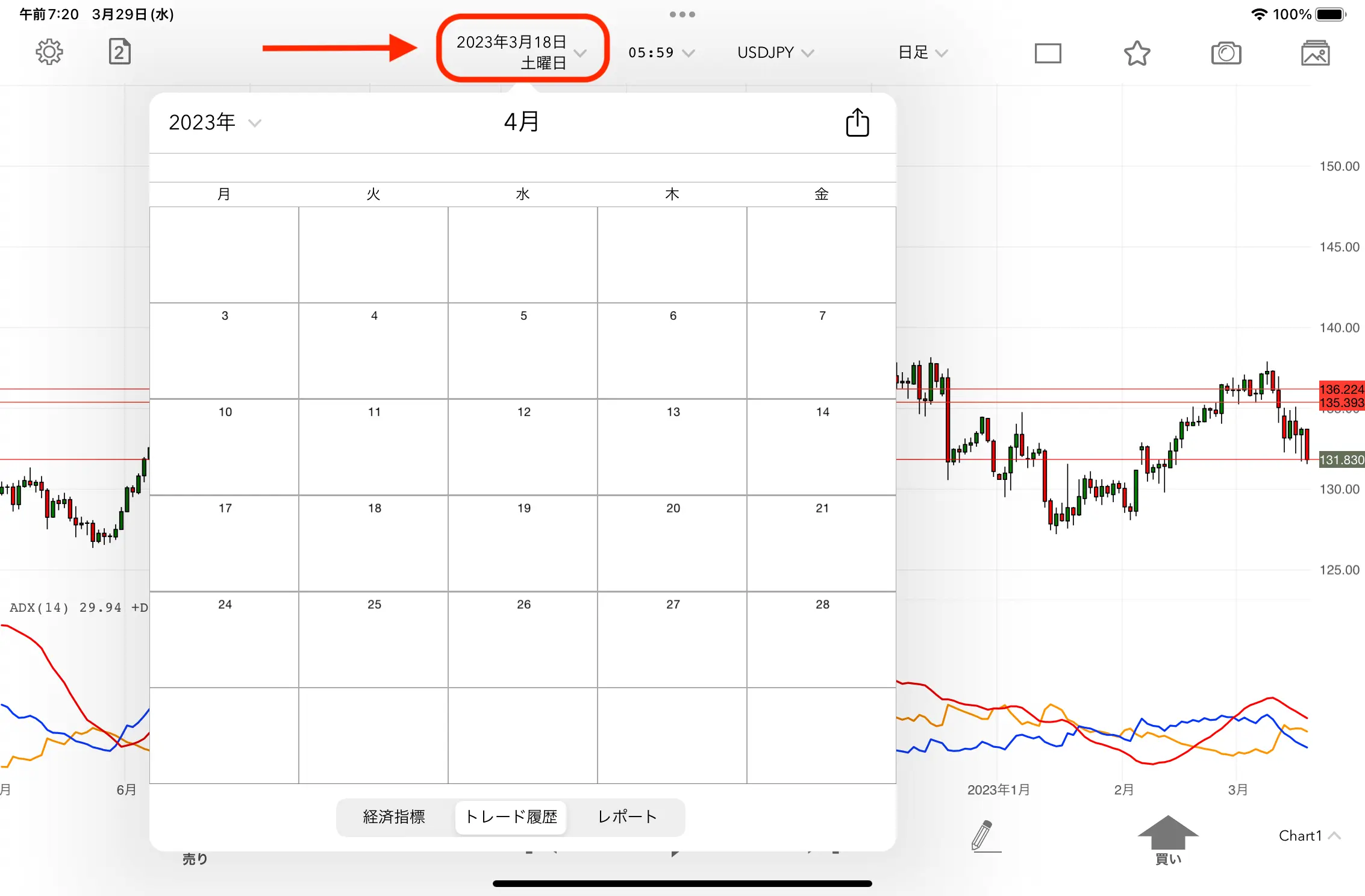The image size is (1365, 896).
Task: Share the calendar with share icon
Action: coord(857,122)
